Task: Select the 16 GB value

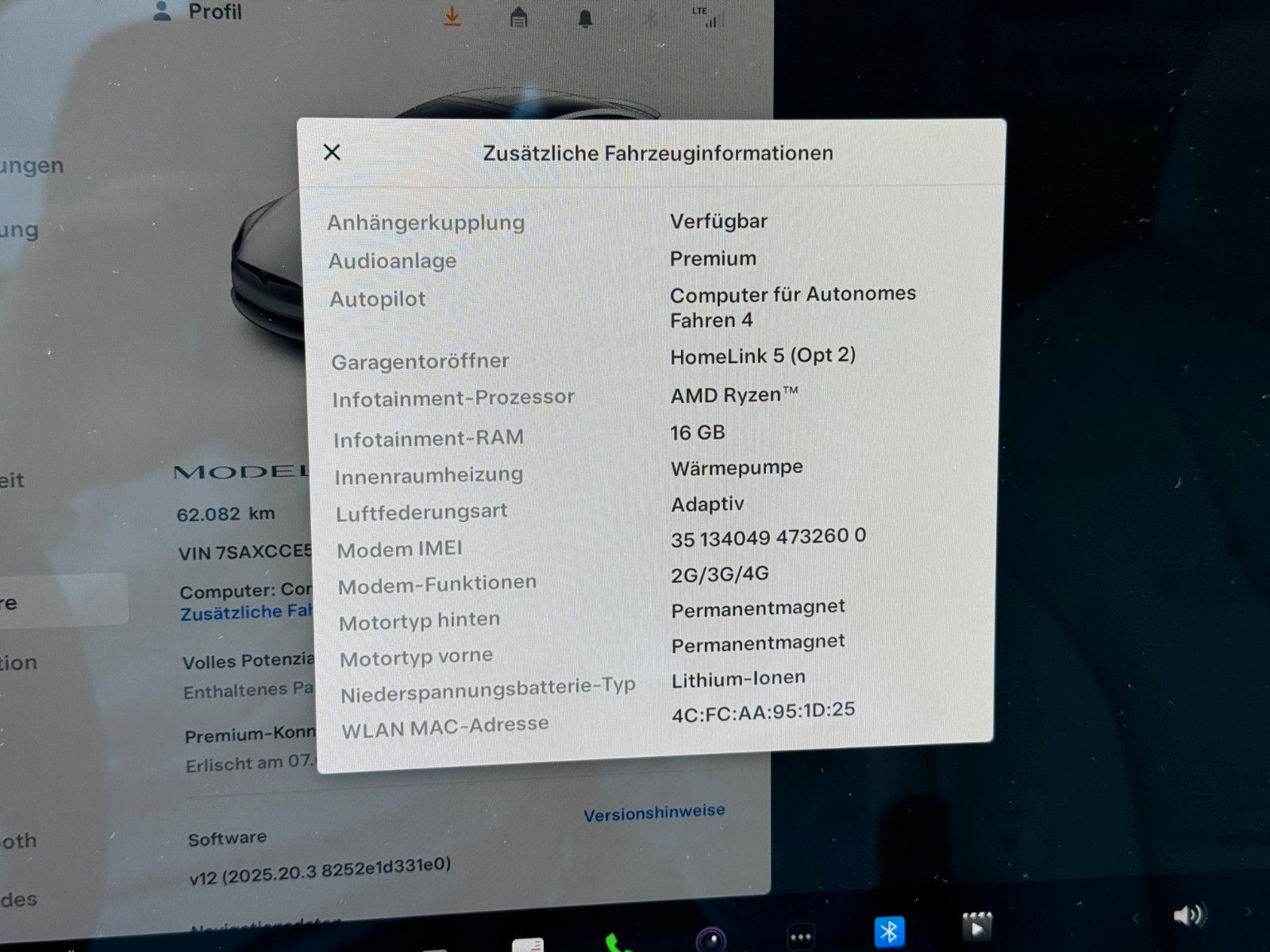Action: click(698, 432)
